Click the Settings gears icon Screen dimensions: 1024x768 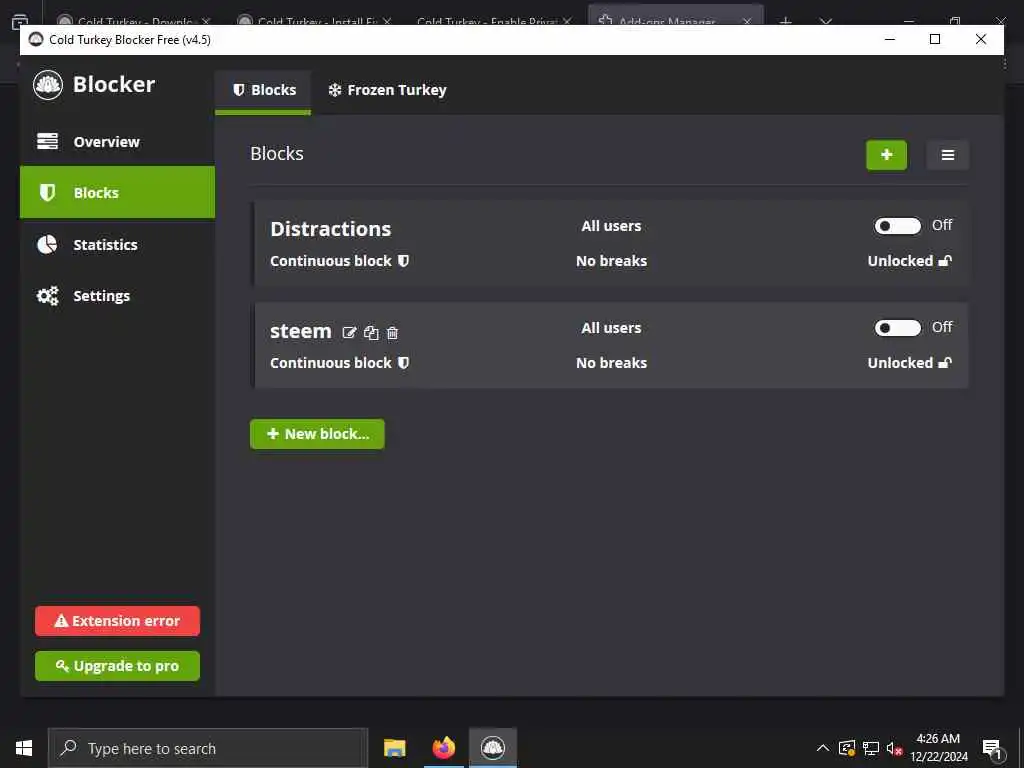click(x=48, y=296)
